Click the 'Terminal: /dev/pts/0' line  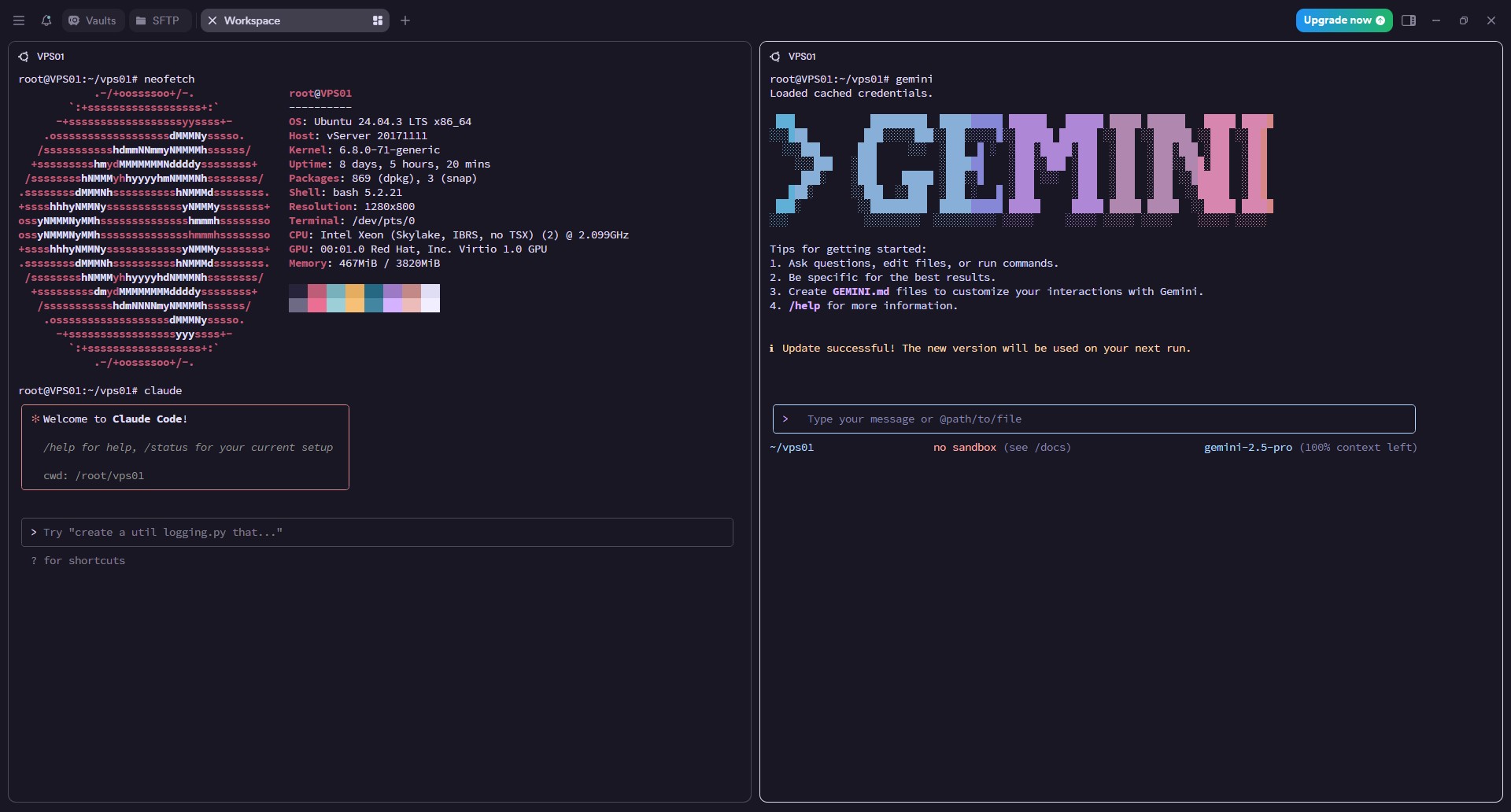pos(352,220)
